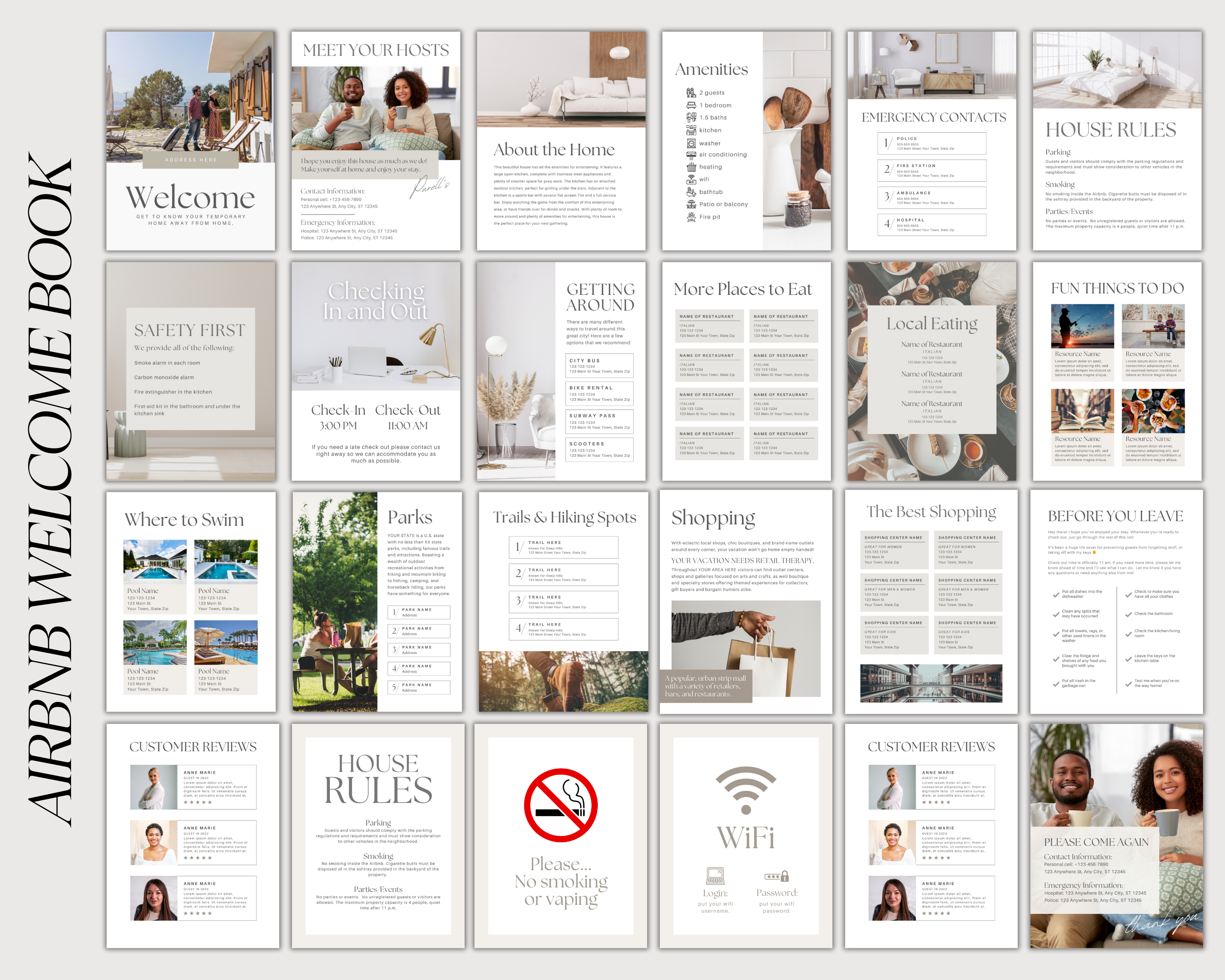Click the 'Address Here' label on Welcome page
This screenshot has width=1225, height=980.
(x=191, y=160)
